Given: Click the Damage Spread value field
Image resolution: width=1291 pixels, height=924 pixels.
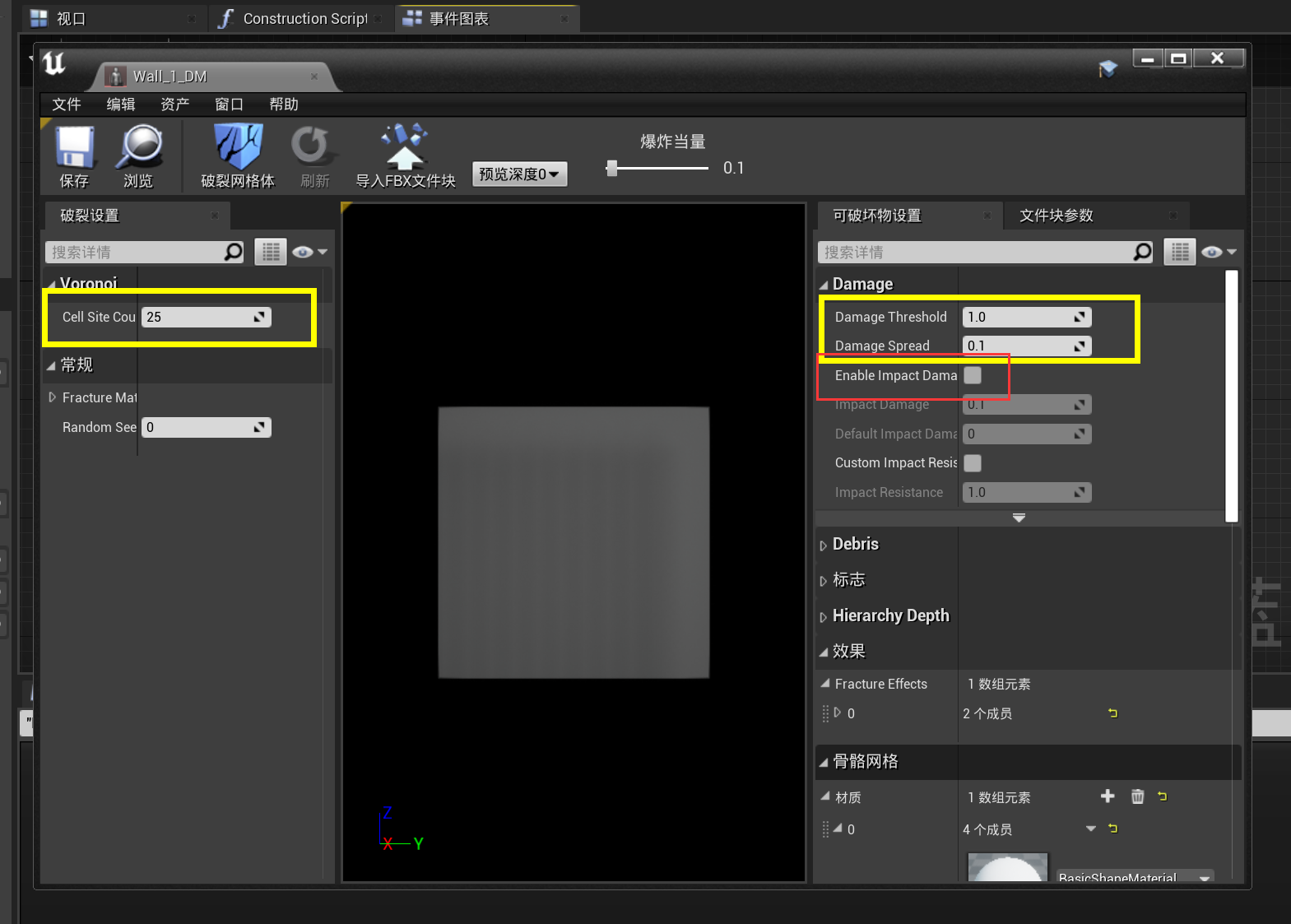Looking at the screenshot, I should (x=1027, y=346).
